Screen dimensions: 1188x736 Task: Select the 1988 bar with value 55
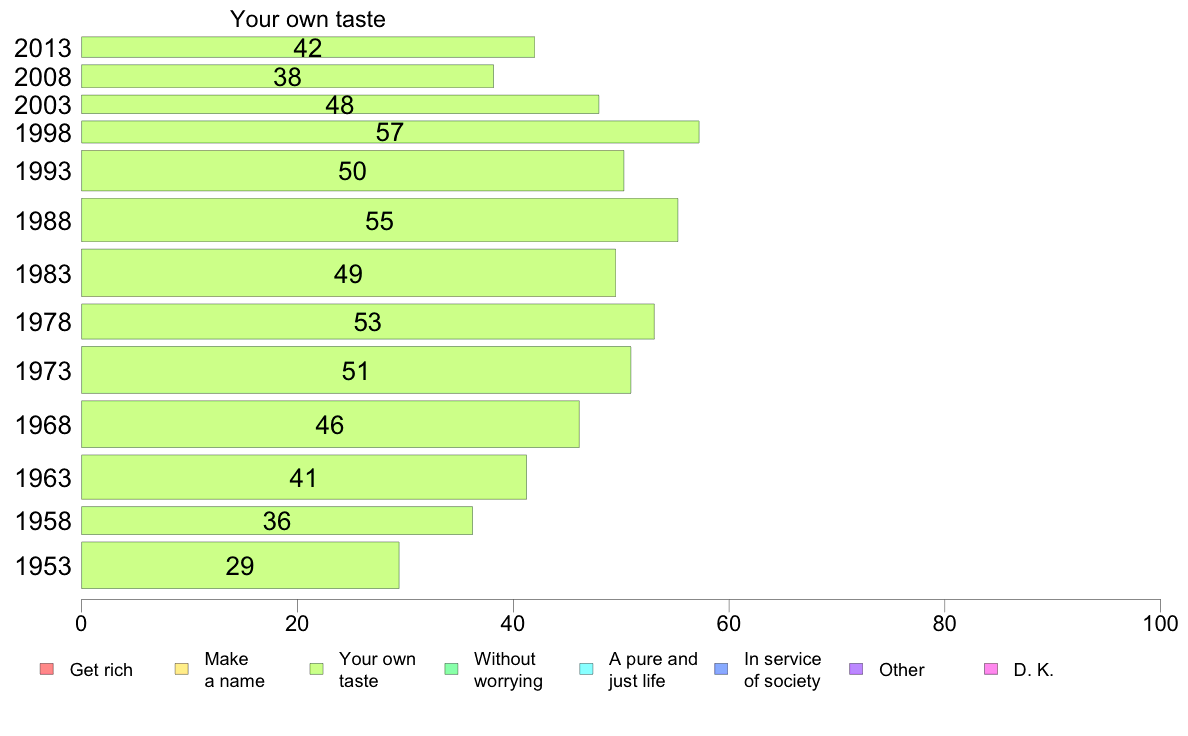click(380, 221)
